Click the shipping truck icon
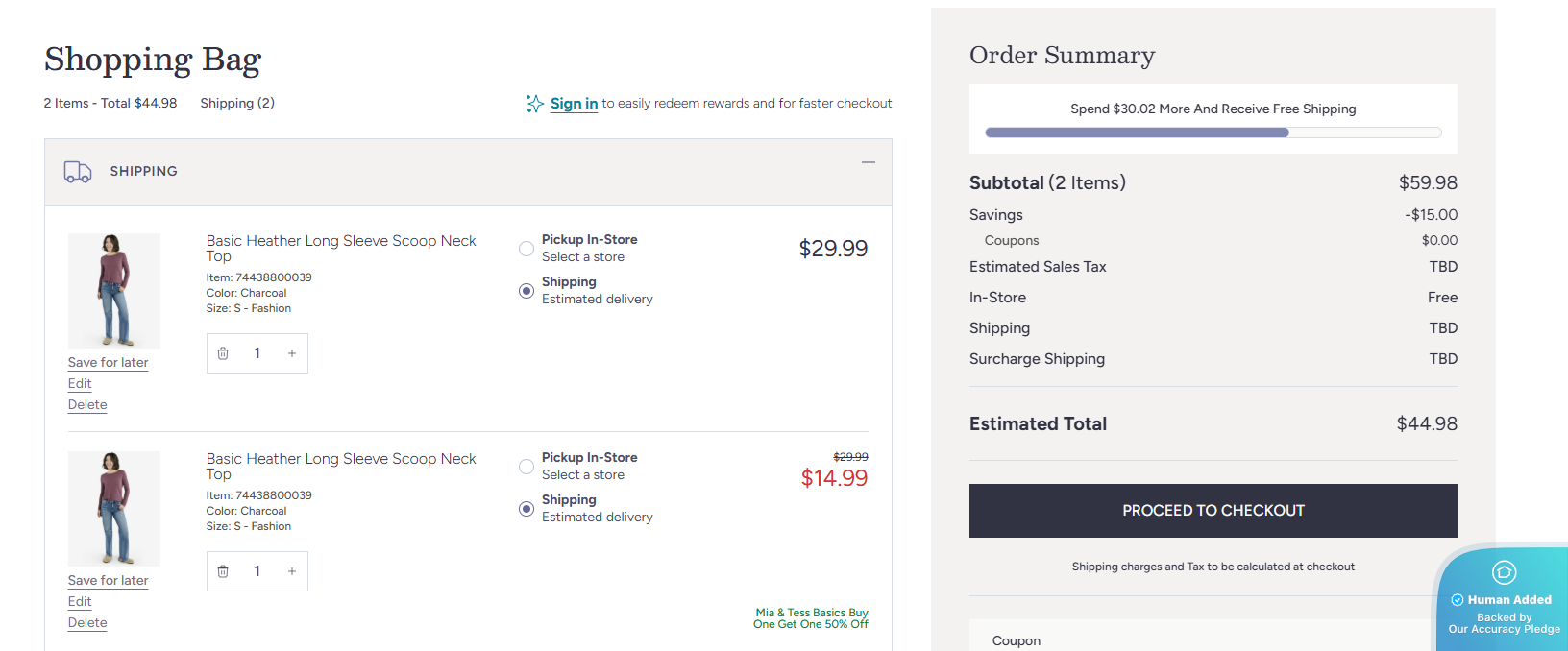Screen dimensions: 1568x651 tap(77, 171)
